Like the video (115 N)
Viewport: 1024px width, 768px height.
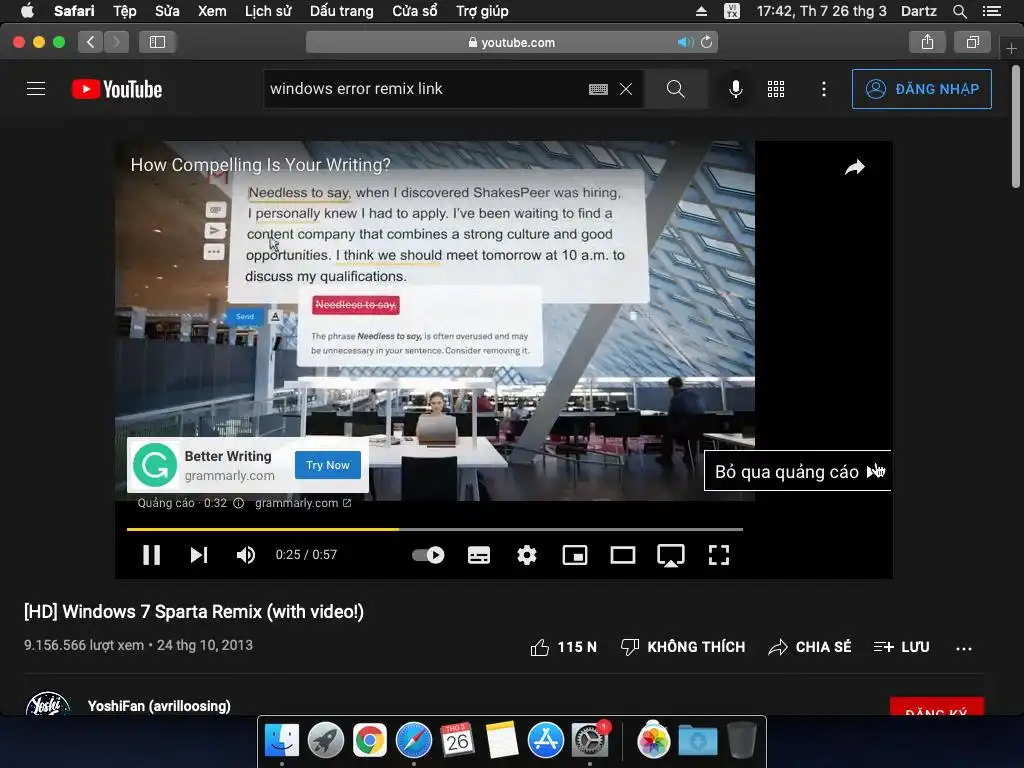[563, 647]
